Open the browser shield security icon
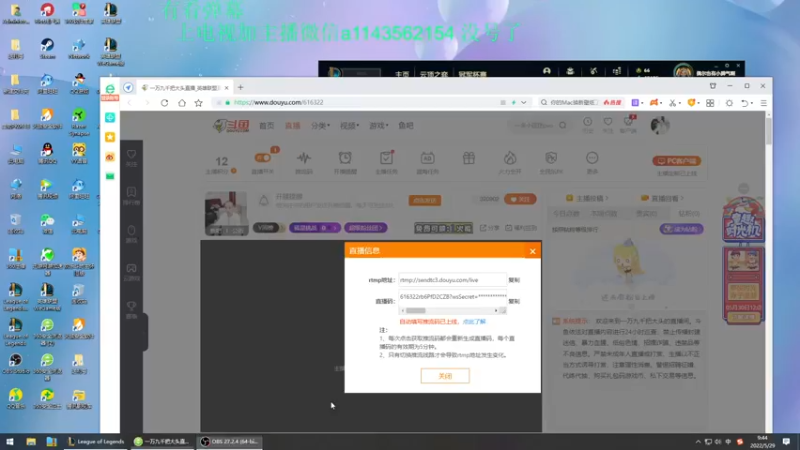The width and height of the screenshot is (800, 450). [691, 103]
